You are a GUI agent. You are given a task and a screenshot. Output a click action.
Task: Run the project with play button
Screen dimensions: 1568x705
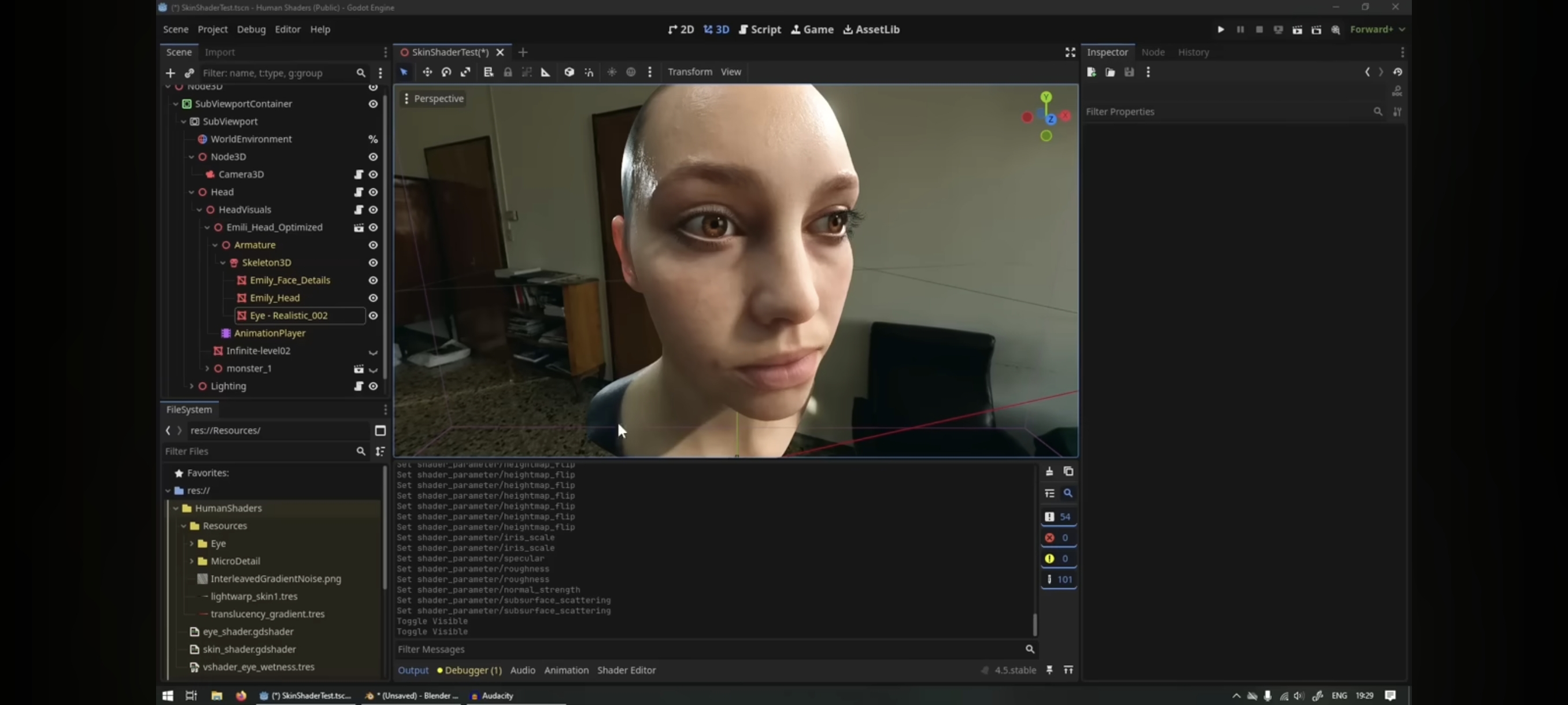tap(1221, 29)
